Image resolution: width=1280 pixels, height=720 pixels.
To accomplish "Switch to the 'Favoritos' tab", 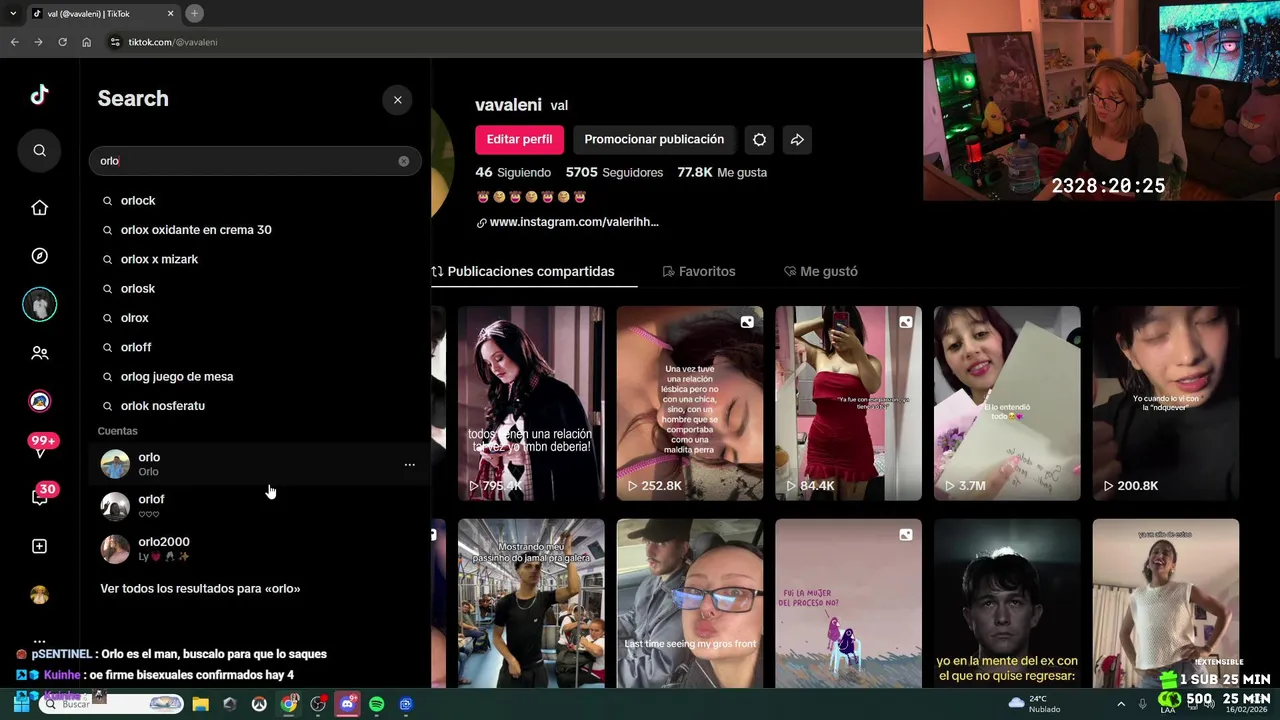I will 699,272.
